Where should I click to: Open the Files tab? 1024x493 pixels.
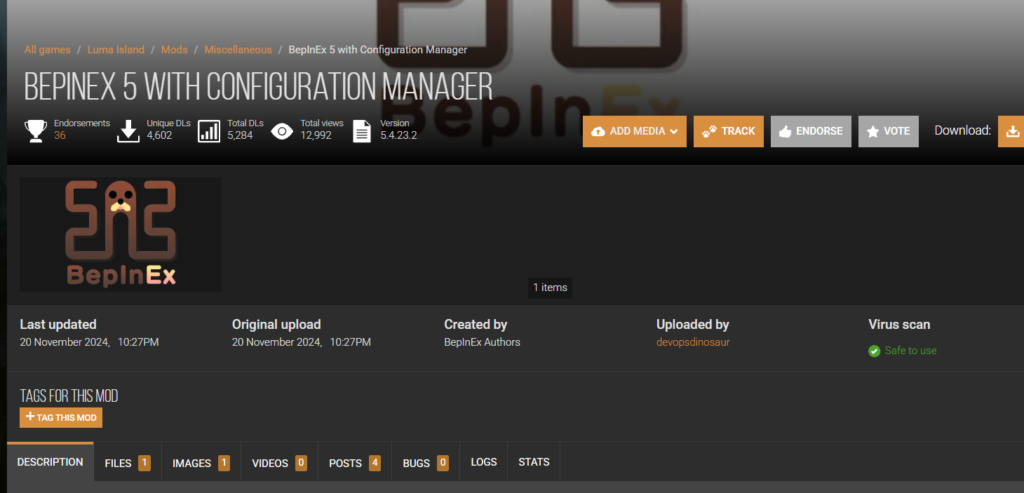[127, 463]
